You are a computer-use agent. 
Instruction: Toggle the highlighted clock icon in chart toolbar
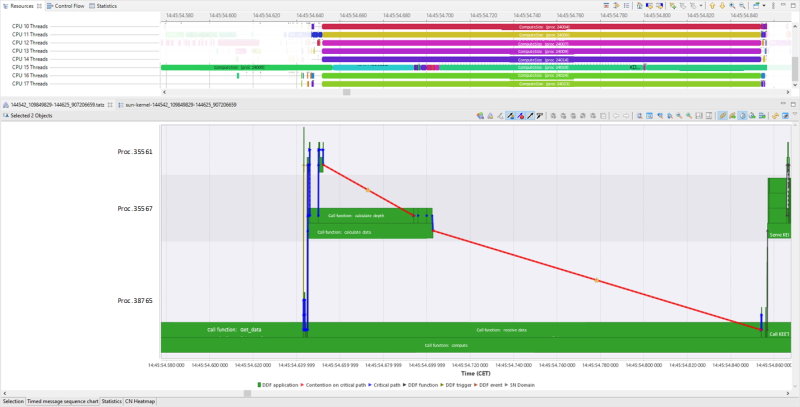pyautogui.click(x=743, y=116)
